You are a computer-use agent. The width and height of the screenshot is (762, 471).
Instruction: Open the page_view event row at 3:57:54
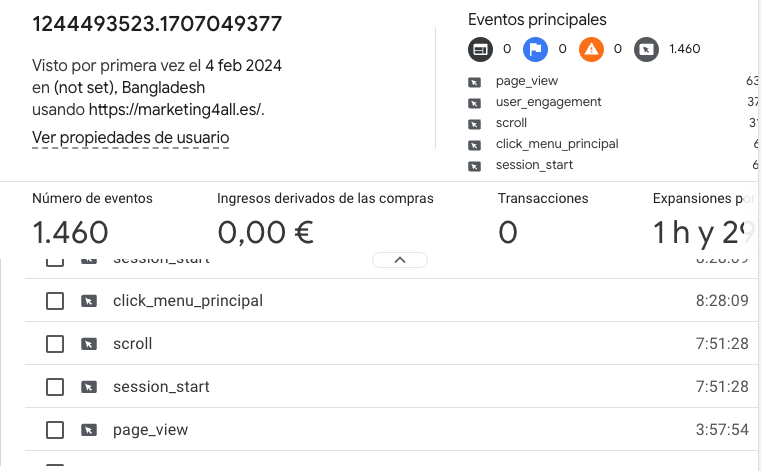(x=391, y=430)
